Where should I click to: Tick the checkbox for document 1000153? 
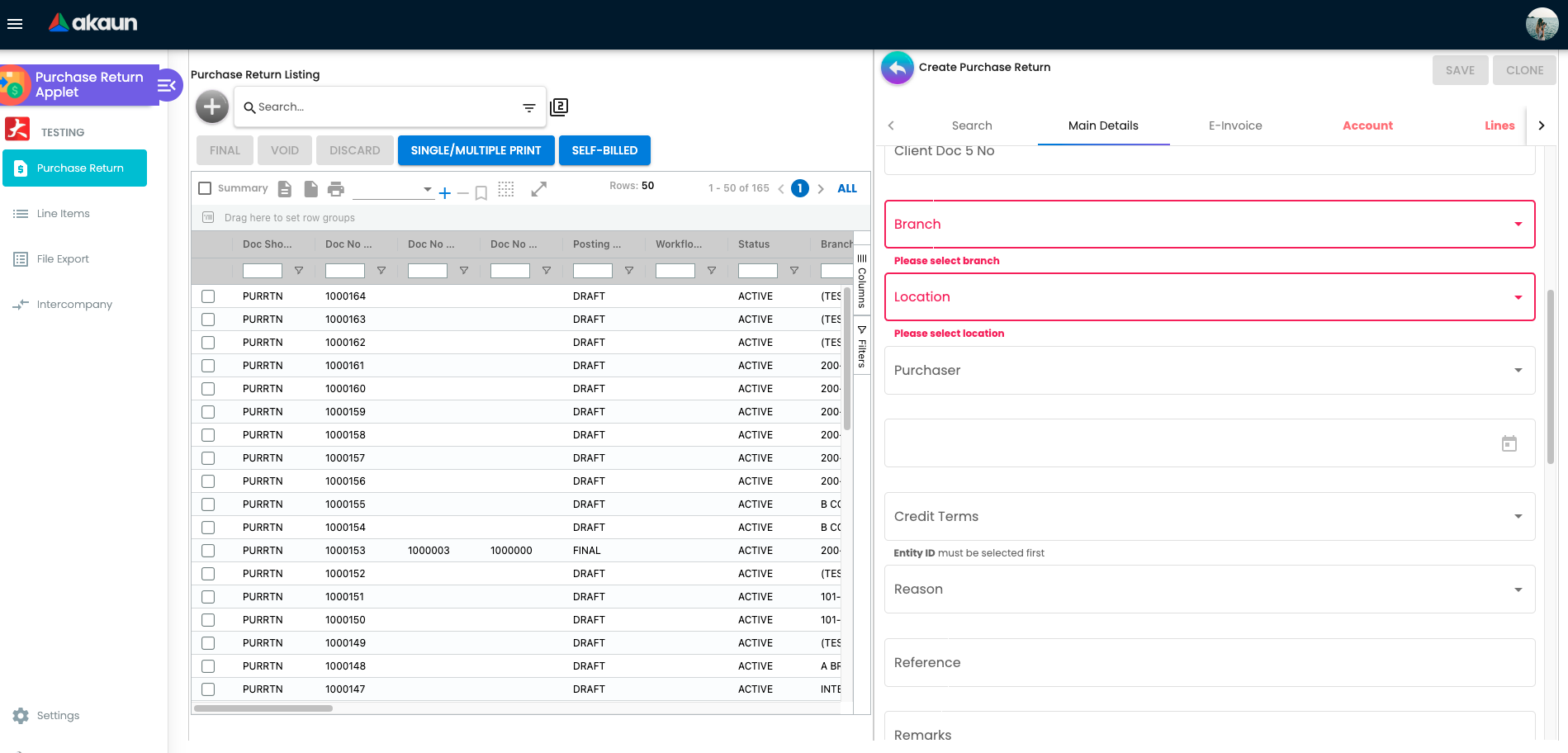(x=208, y=551)
